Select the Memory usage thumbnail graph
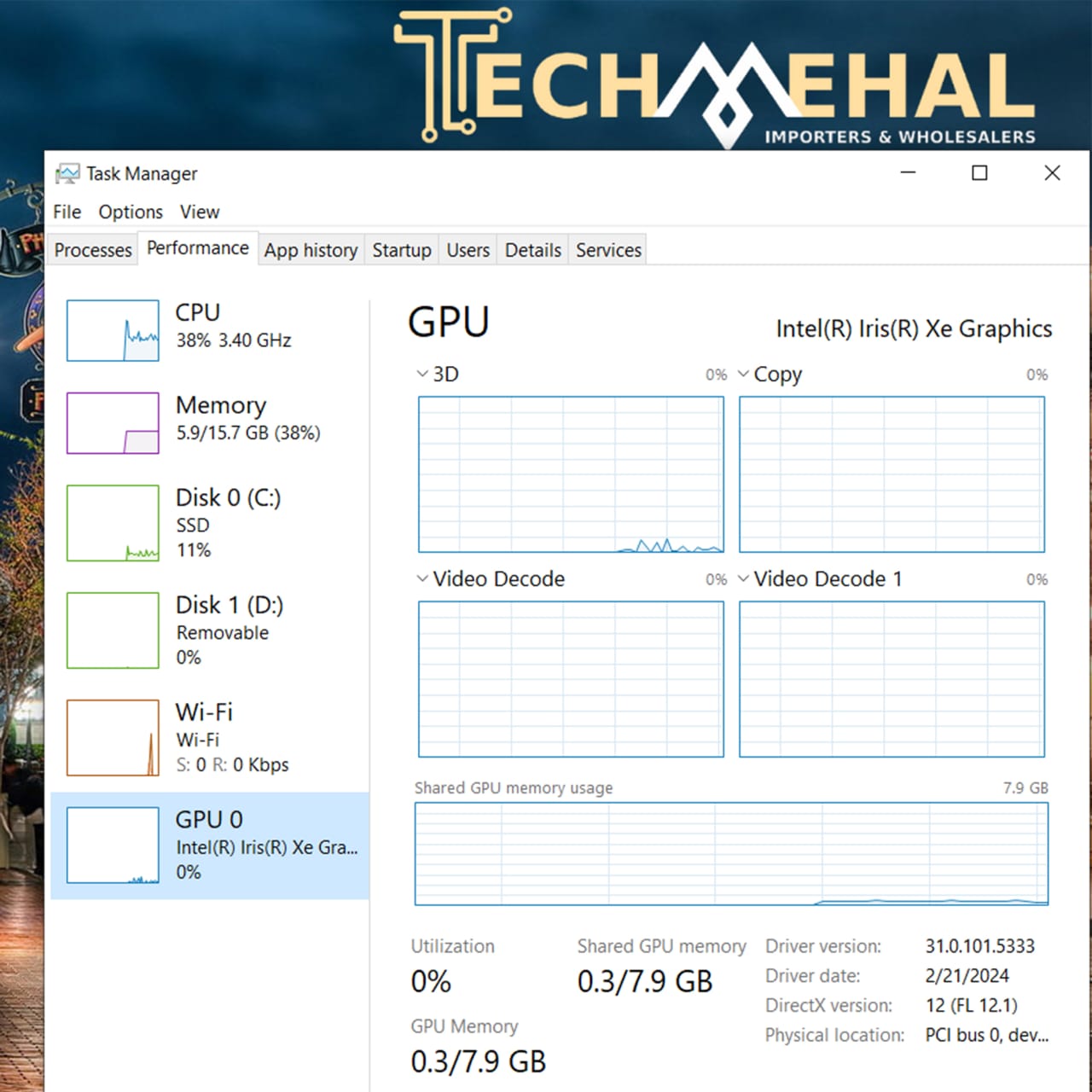Viewport: 1092px width, 1092px height. (113, 423)
